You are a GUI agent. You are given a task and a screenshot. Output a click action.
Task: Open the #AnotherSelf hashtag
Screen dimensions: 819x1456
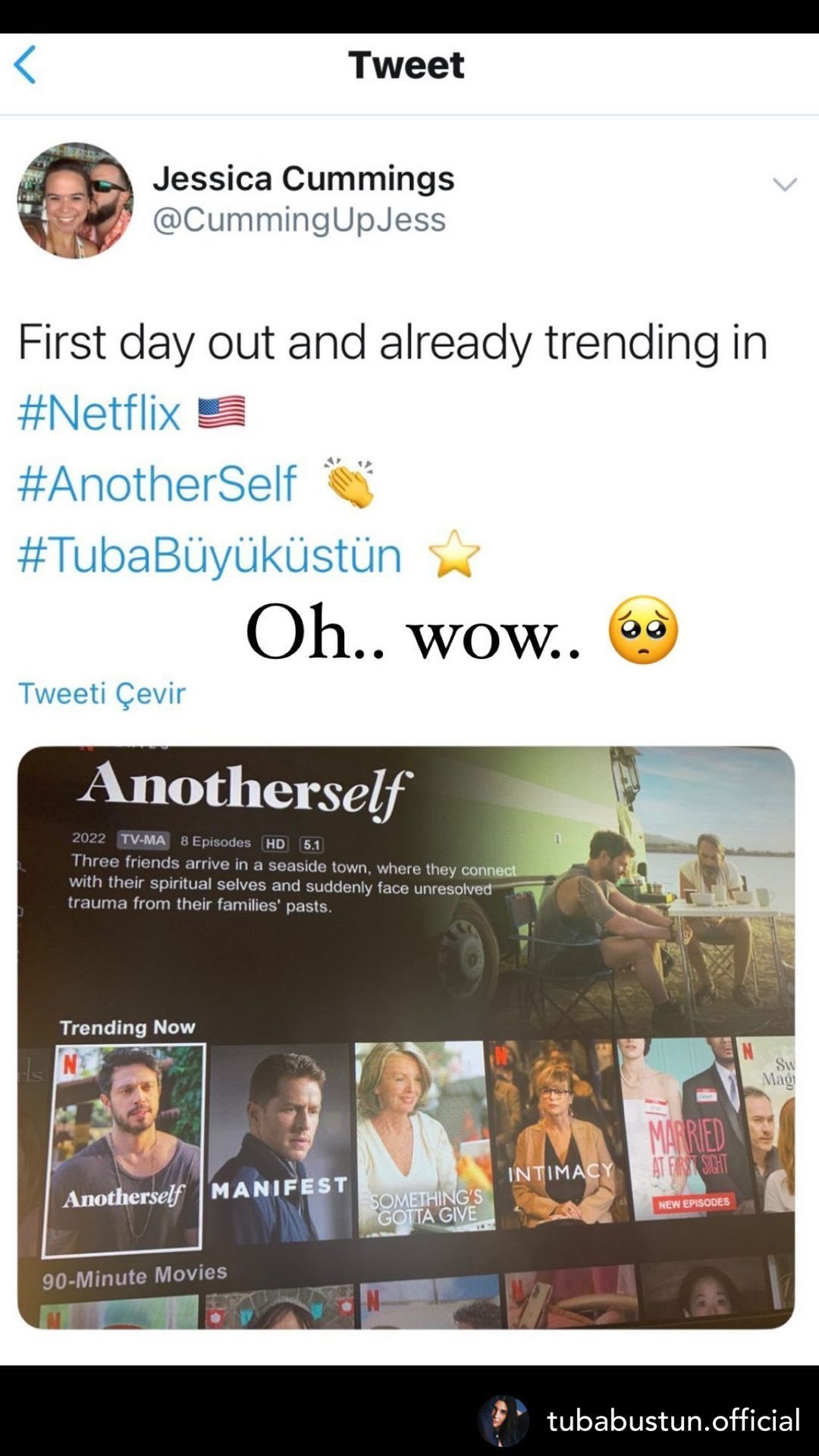[x=157, y=483]
